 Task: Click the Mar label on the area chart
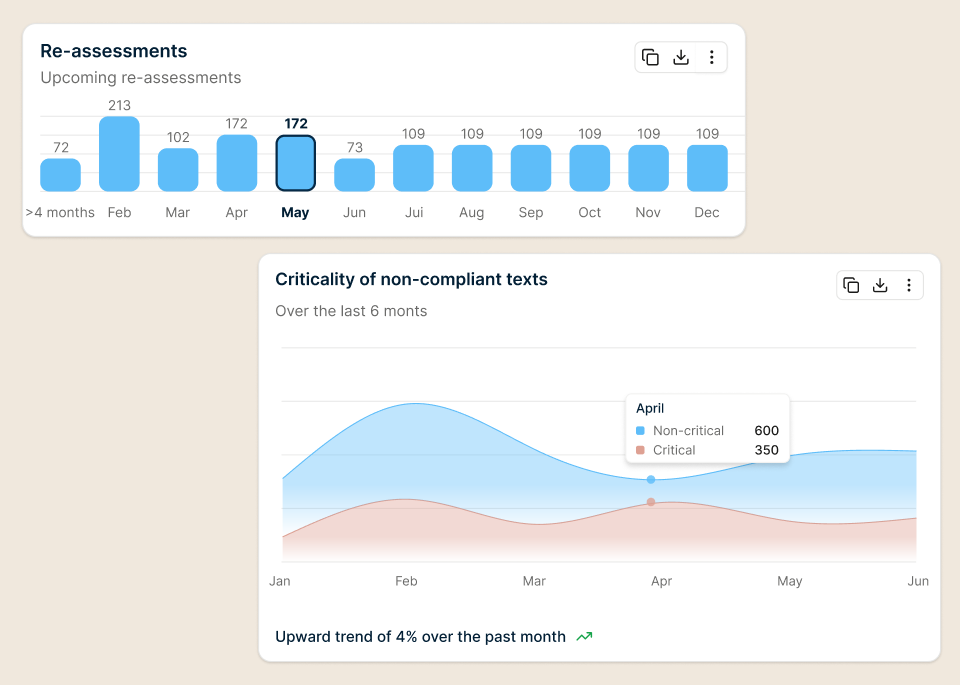click(534, 581)
